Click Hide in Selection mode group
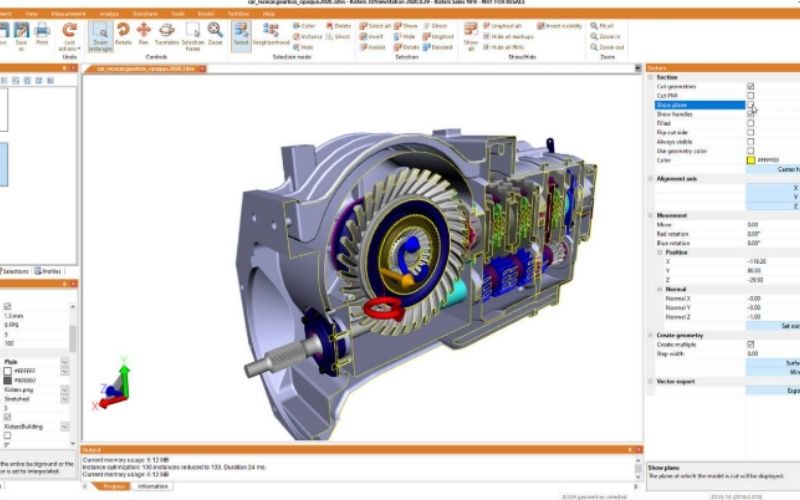The image size is (800, 500). (303, 47)
